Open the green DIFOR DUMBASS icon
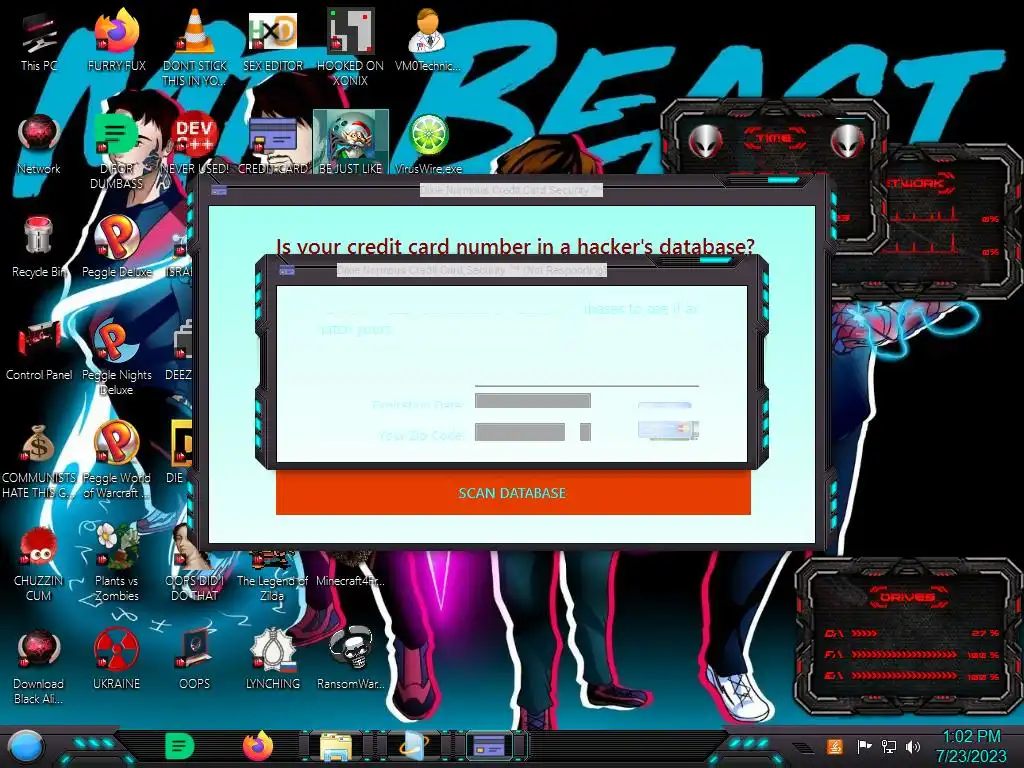 click(116, 152)
